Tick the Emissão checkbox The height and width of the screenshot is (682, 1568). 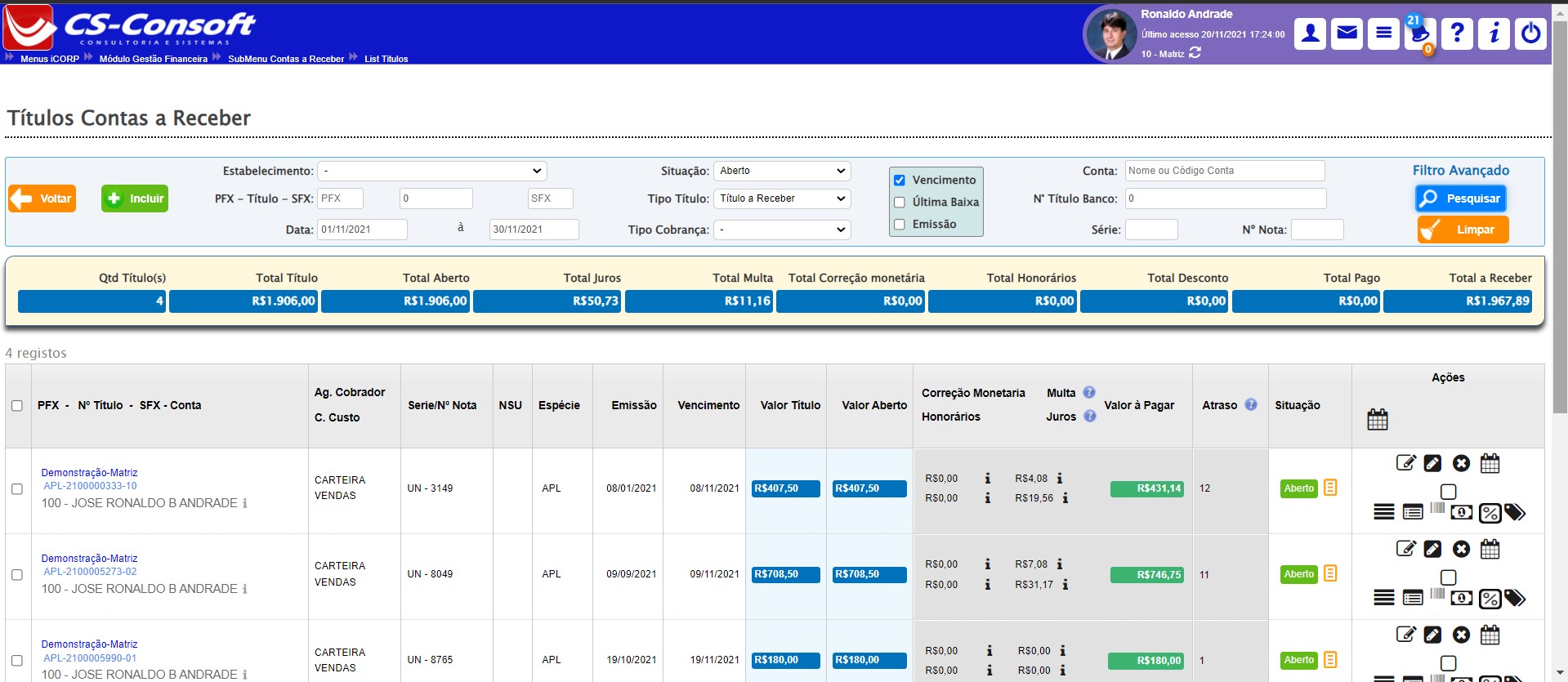coord(900,225)
